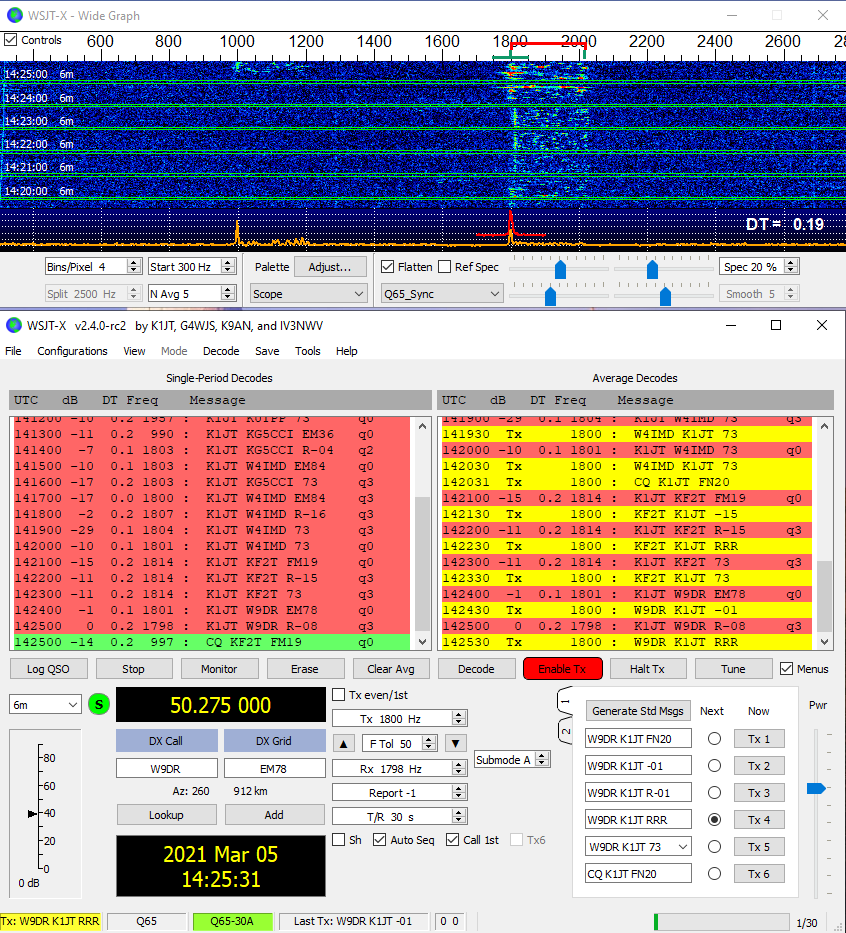Adjust the Tx 1800 Hz spinner
Screen dimensions: 846x933
pyautogui.click(x=458, y=719)
